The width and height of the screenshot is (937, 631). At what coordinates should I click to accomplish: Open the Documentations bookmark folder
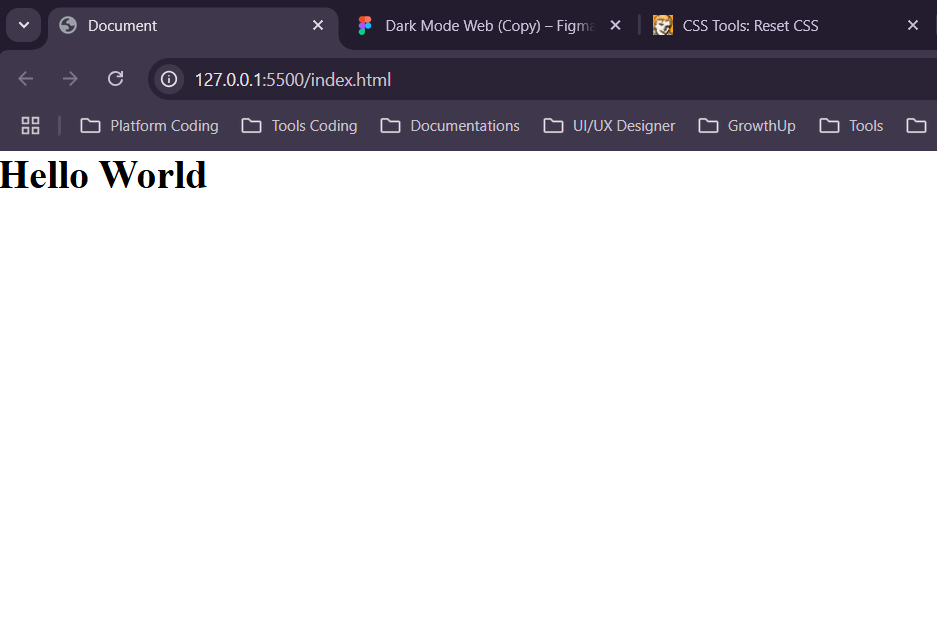point(451,125)
